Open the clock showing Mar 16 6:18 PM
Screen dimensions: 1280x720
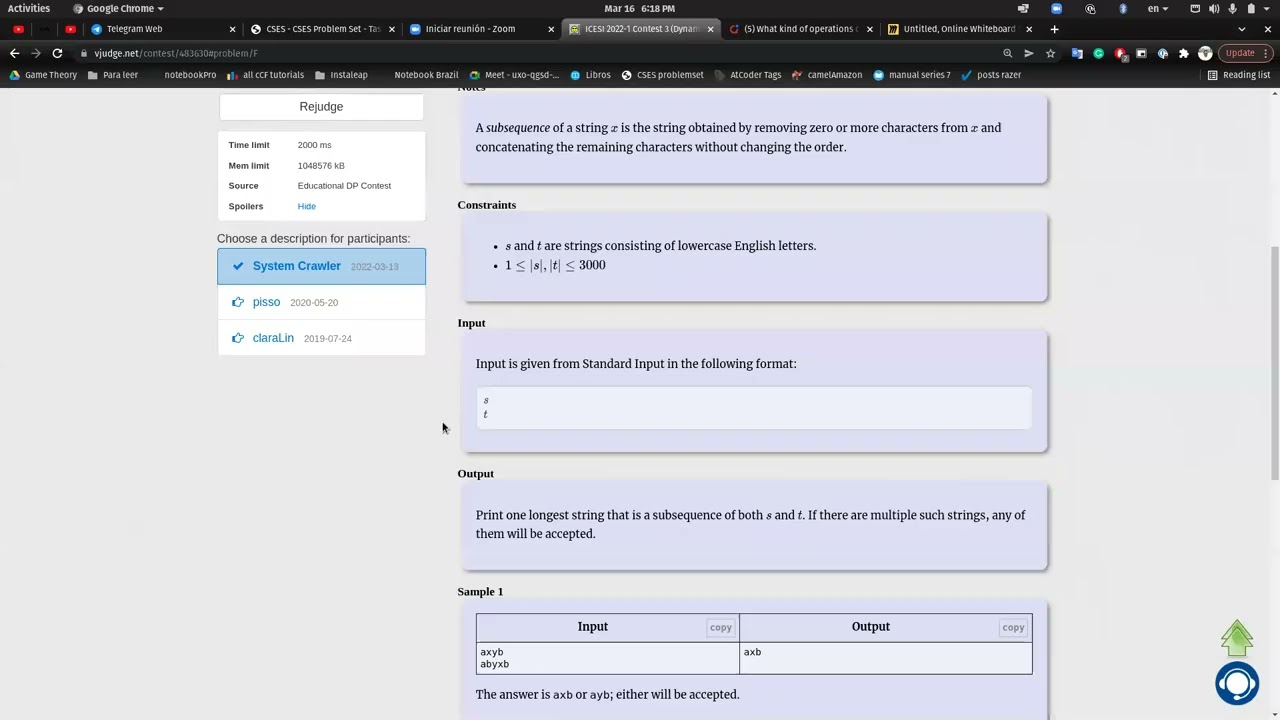coord(639,8)
